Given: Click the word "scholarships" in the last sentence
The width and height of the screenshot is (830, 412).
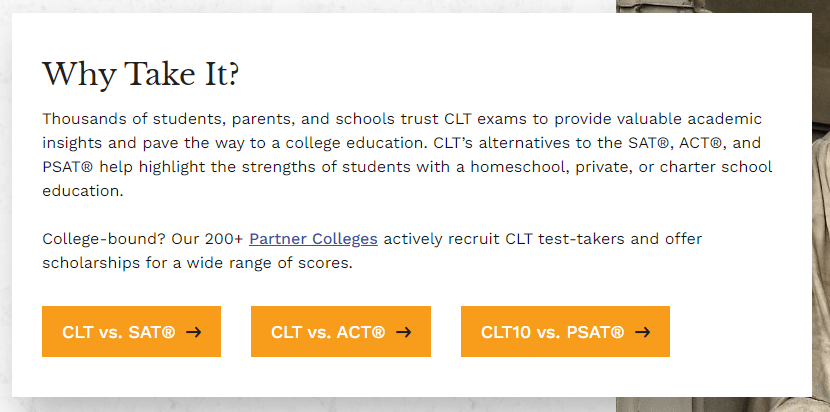Looking at the screenshot, I should [x=90, y=263].
